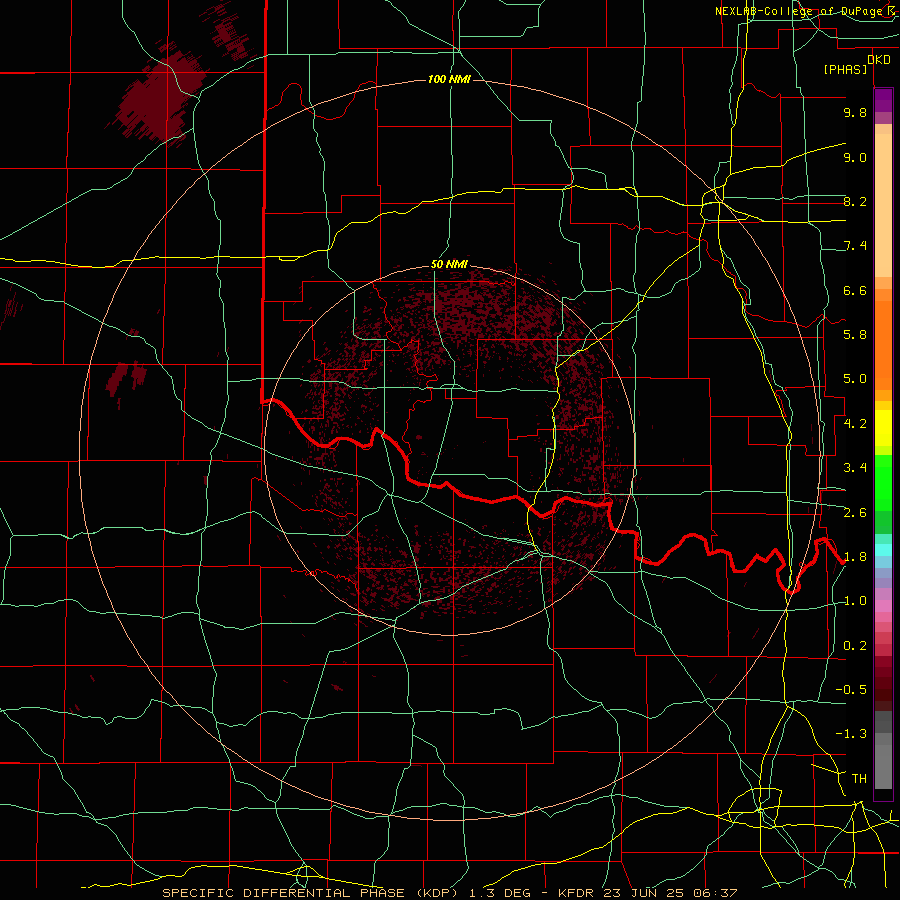This screenshot has width=900, height=900.
Task: Click the -0.5 legend value
Action: (851, 690)
